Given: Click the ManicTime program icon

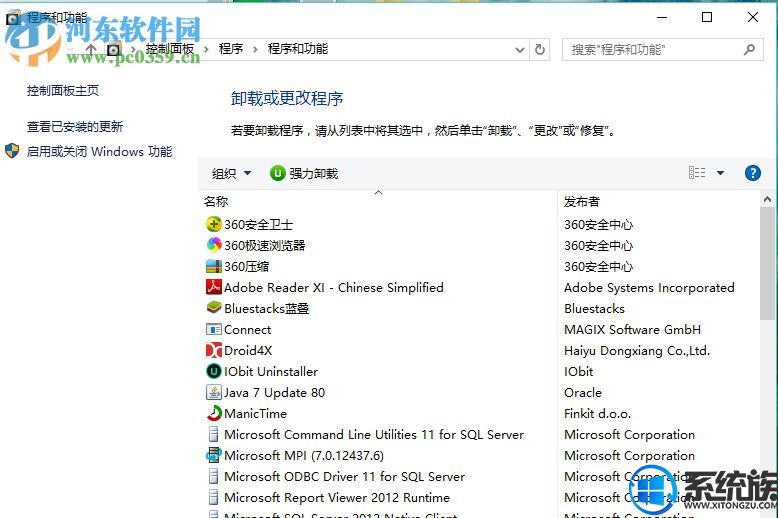Looking at the screenshot, I should pos(213,413).
